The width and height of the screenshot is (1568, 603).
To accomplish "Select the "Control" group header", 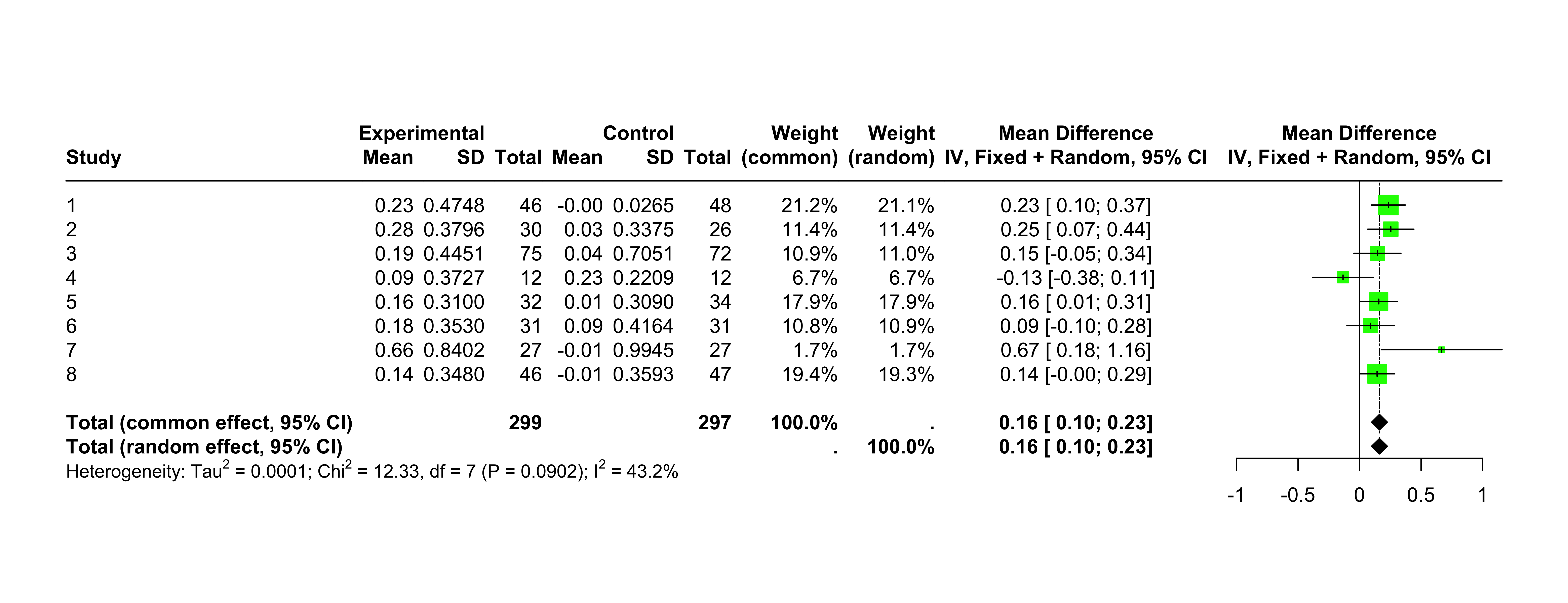I will [638, 133].
